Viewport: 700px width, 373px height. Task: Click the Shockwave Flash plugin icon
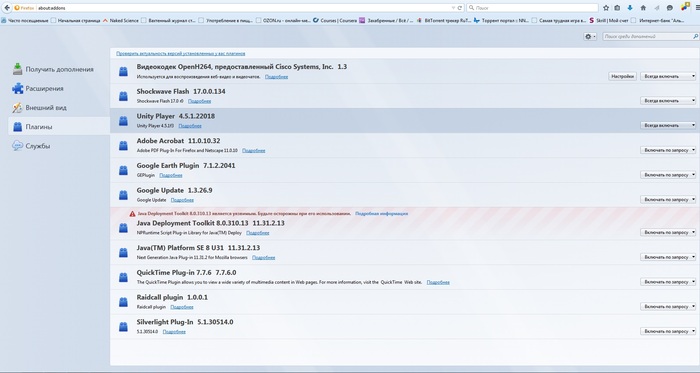click(x=123, y=96)
